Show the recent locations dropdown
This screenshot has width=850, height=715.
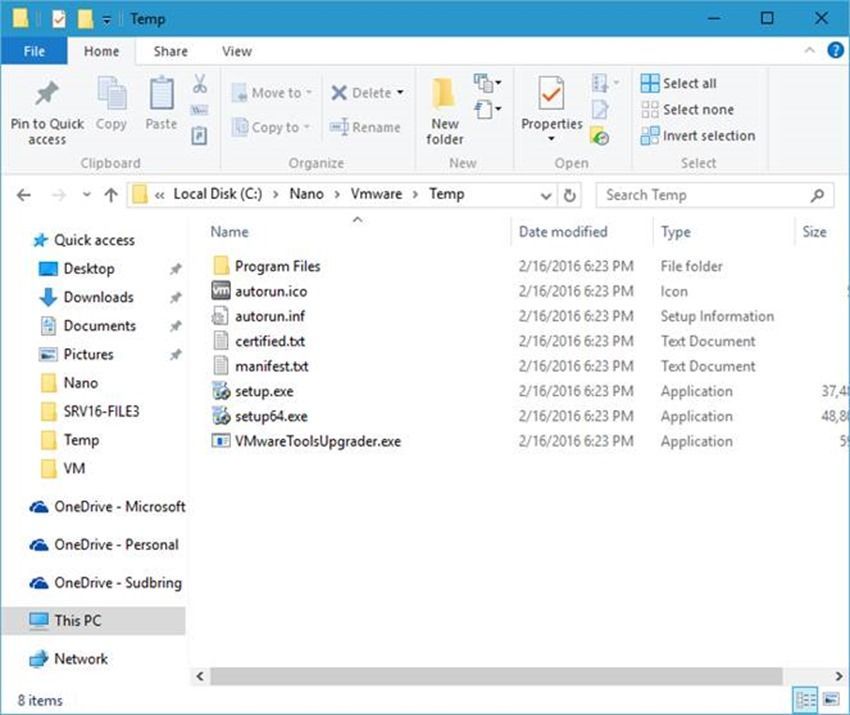[x=86, y=195]
